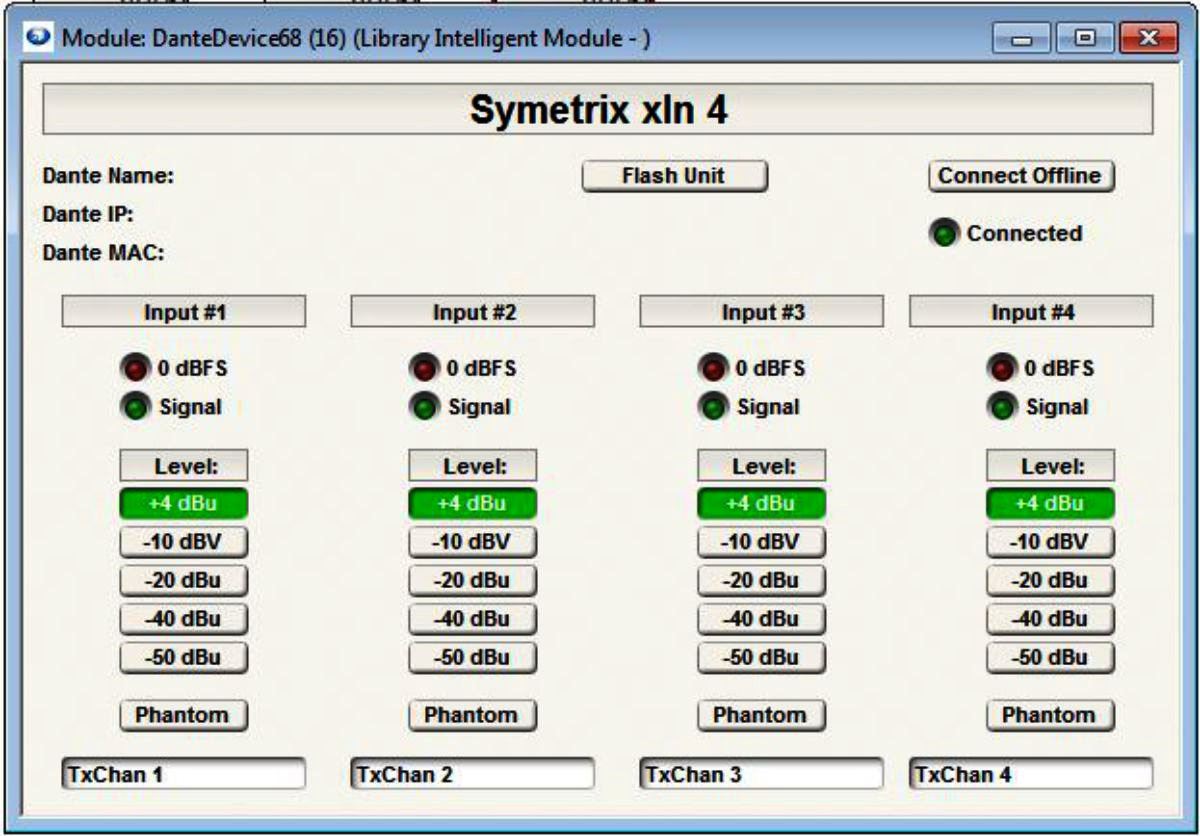Toggle Phantom power on Input #4
This screenshot has height=836, width=1200.
click(1051, 716)
